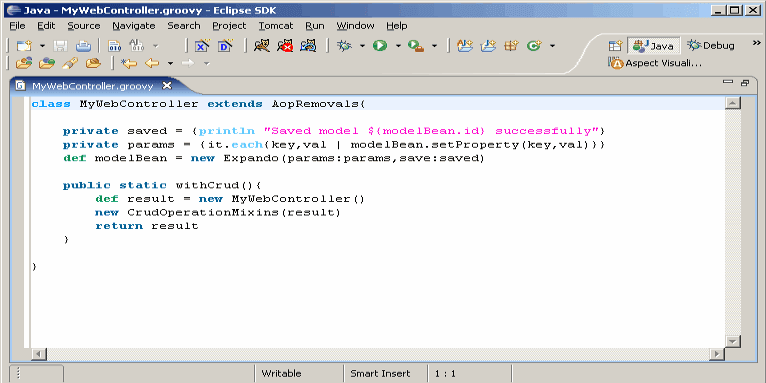Switch to Aspect Visualization perspective

(655, 63)
